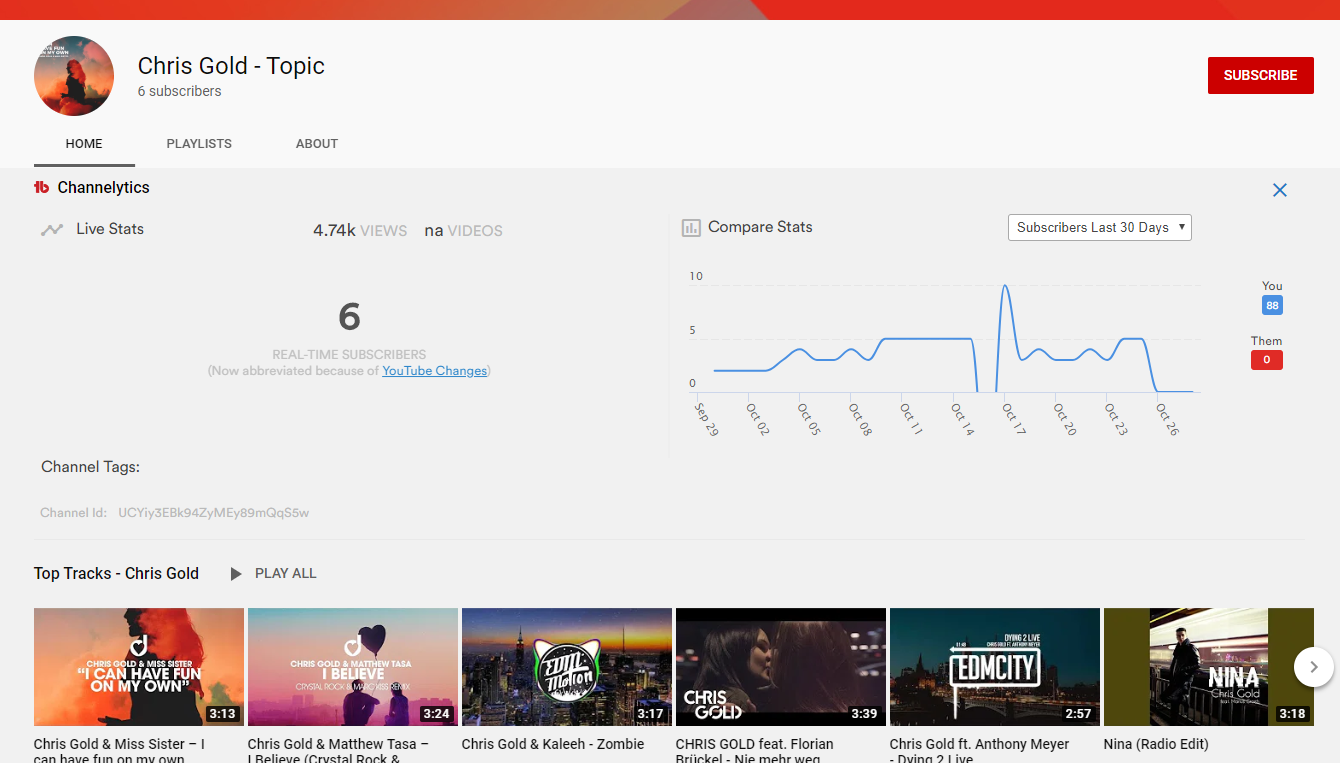Click title Chris Gold ft. Anthony Meyer
This screenshot has height=763, width=1340.
click(x=979, y=750)
